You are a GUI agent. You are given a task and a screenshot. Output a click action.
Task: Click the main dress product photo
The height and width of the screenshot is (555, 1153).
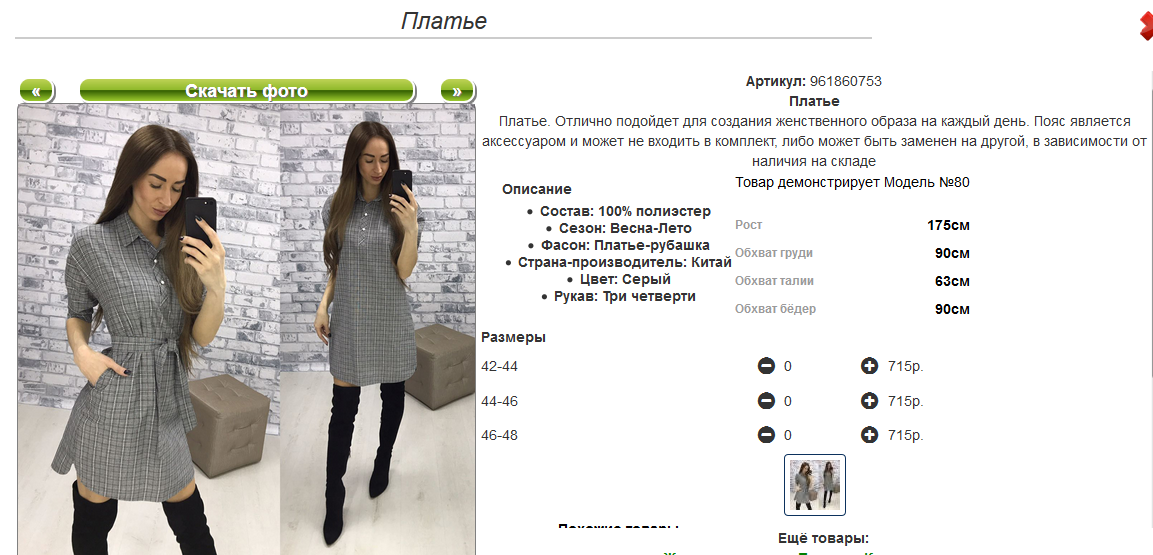(246, 329)
